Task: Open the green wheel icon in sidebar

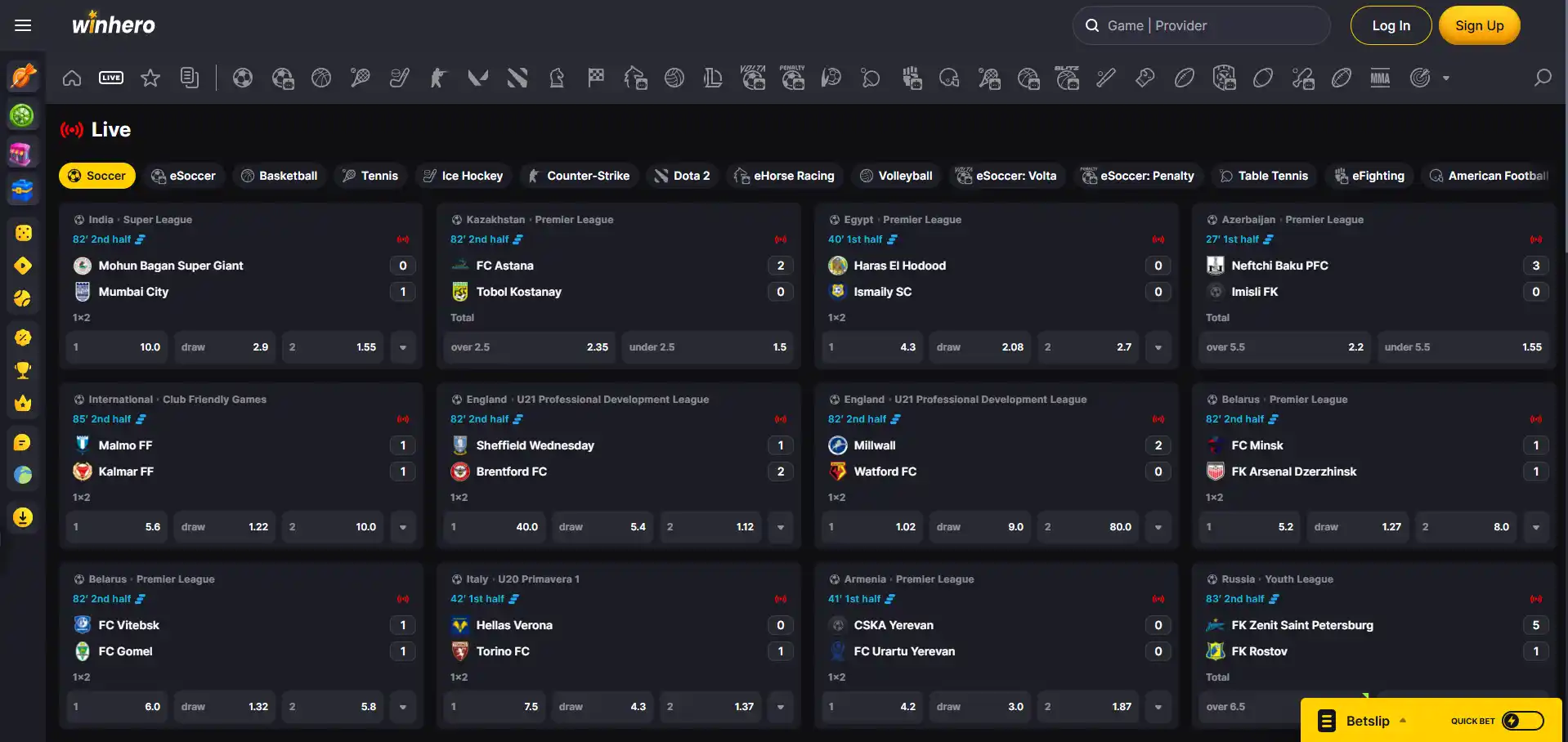Action: click(x=22, y=115)
